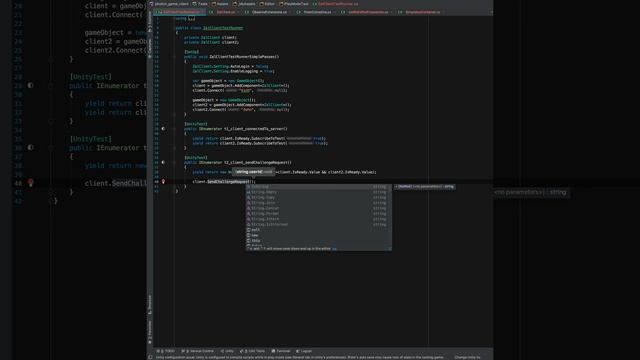Viewport: 640px width, 360px height.
Task: Open the red-titled Extensions.cs editor tab
Action: (368, 12)
